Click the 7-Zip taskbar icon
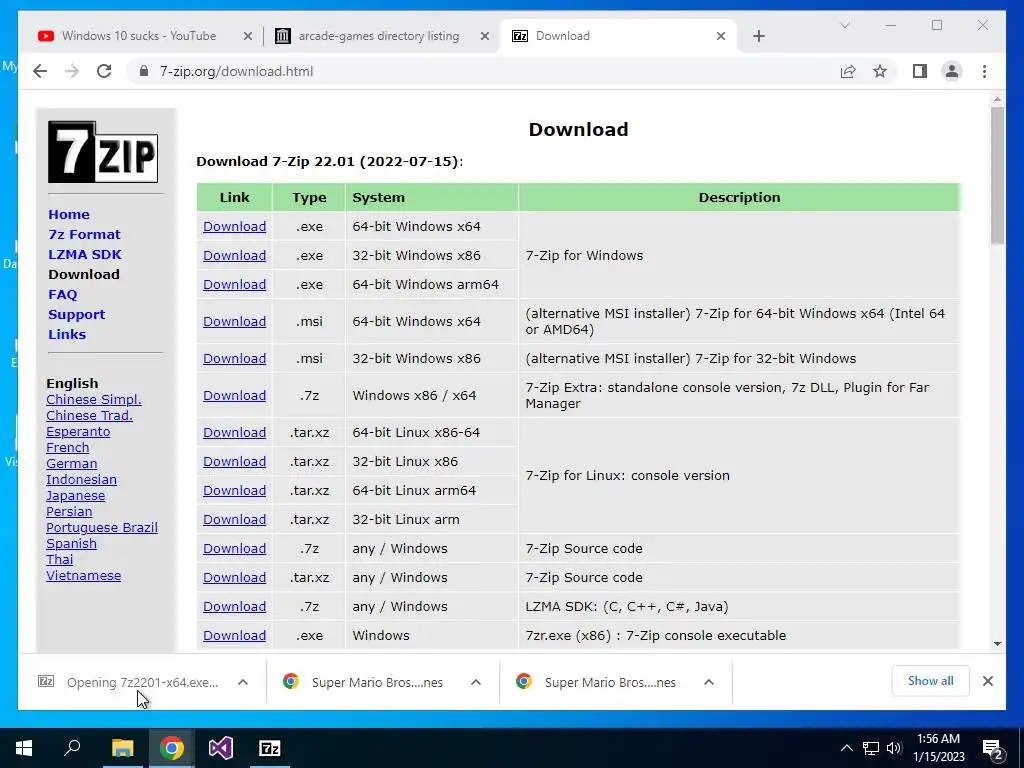The image size is (1024, 768). 270,748
